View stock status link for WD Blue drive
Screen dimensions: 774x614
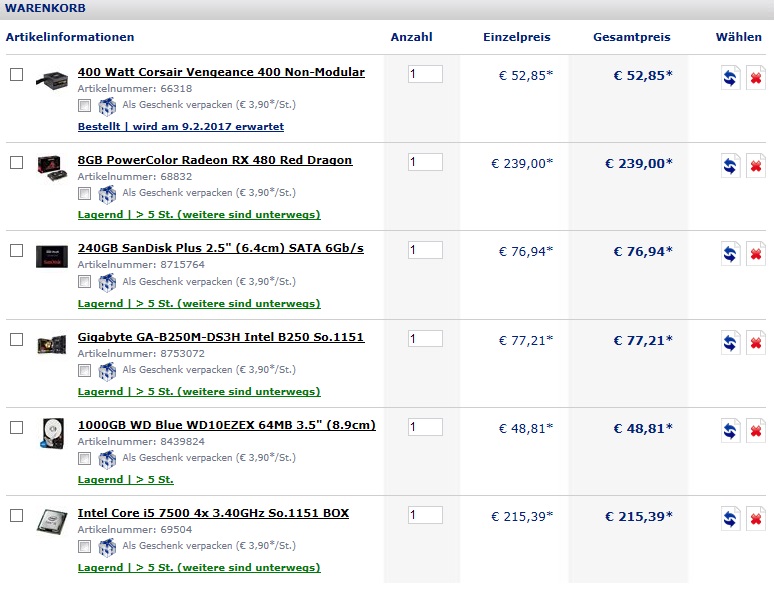pos(125,479)
